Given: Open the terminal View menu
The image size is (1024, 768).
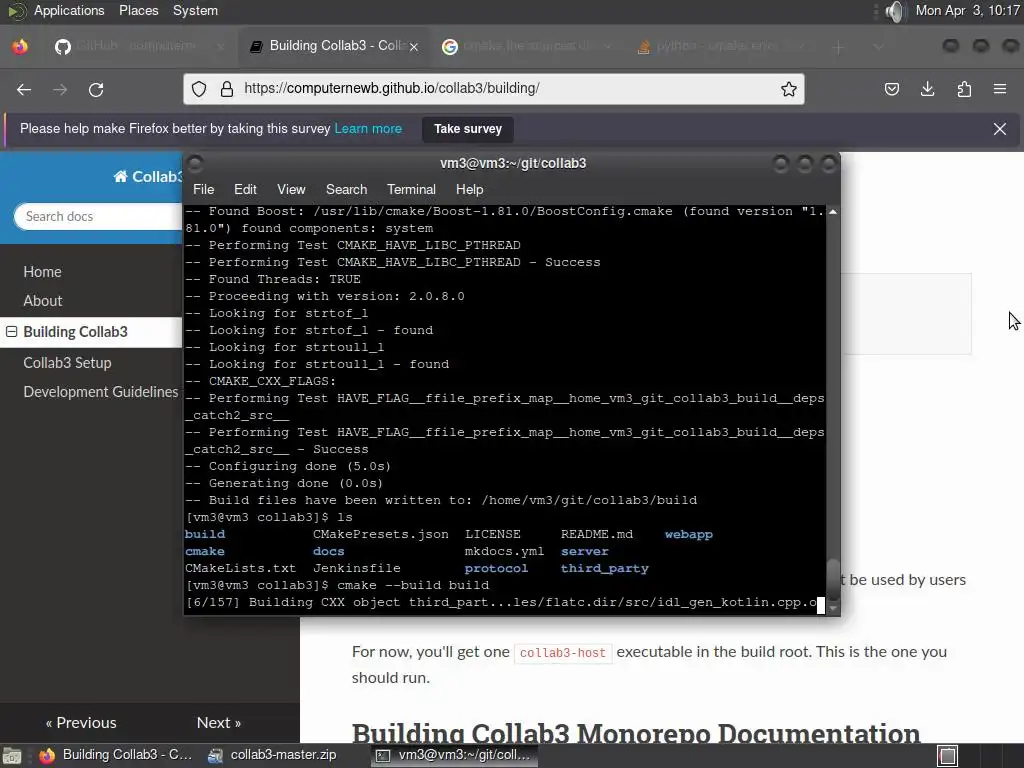Looking at the screenshot, I should pos(291,189).
